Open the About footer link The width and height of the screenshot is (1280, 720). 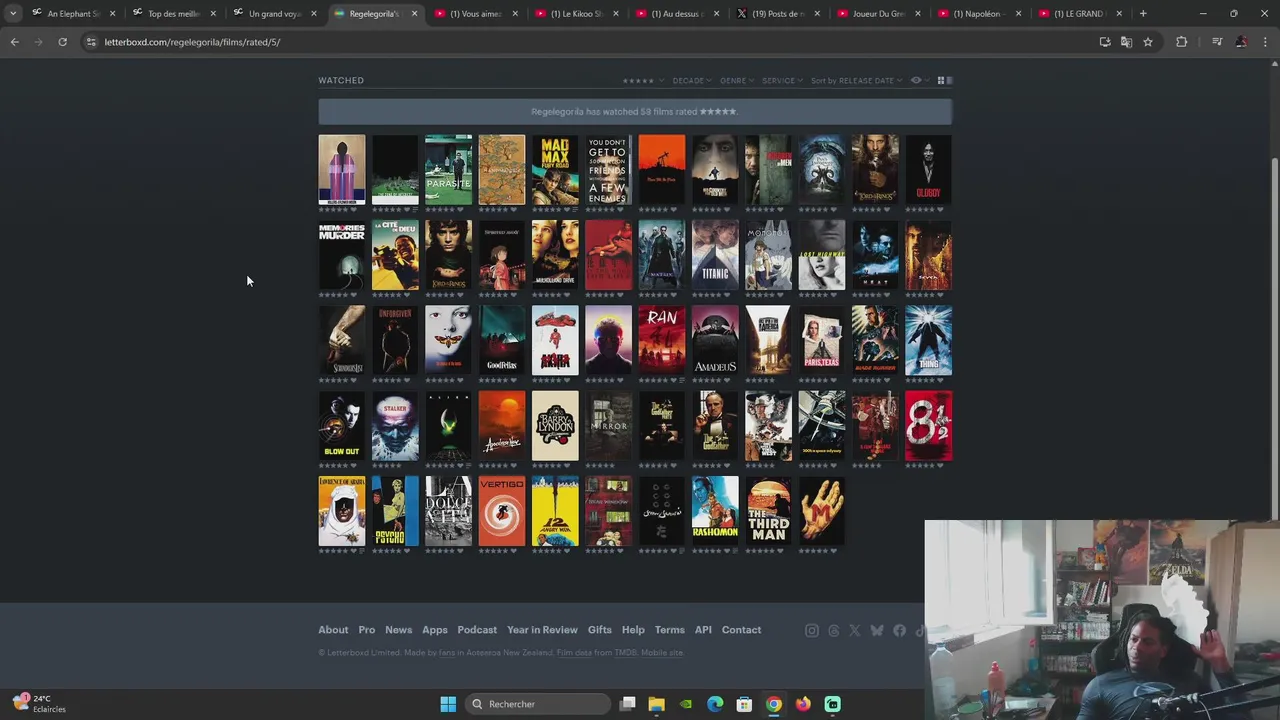[333, 630]
